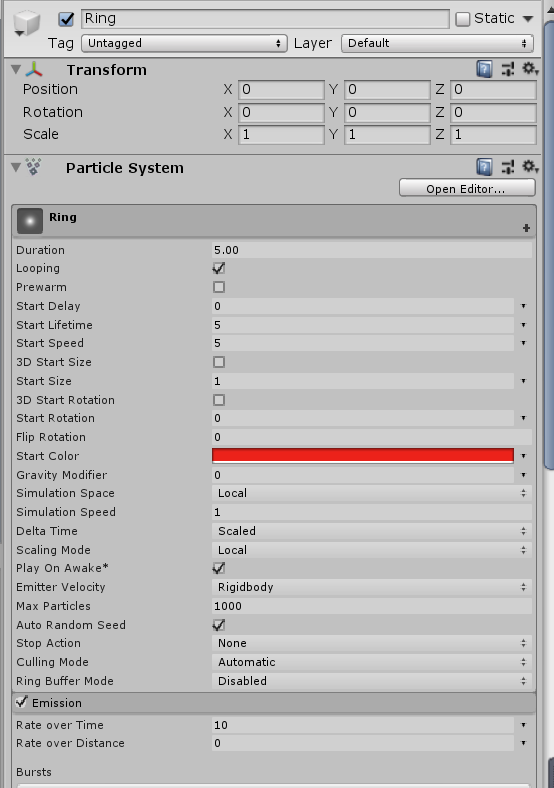
Task: Open Start Speed mode dropdown arrow
Action: point(523,343)
